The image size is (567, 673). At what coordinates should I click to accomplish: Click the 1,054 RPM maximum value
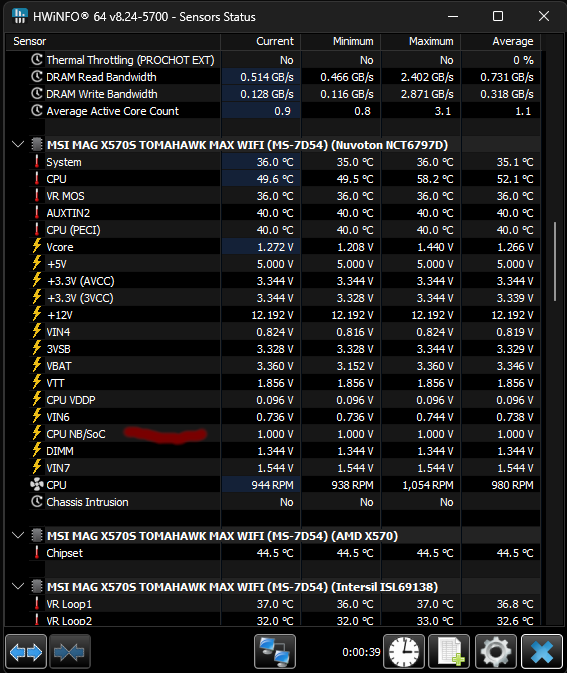428,485
